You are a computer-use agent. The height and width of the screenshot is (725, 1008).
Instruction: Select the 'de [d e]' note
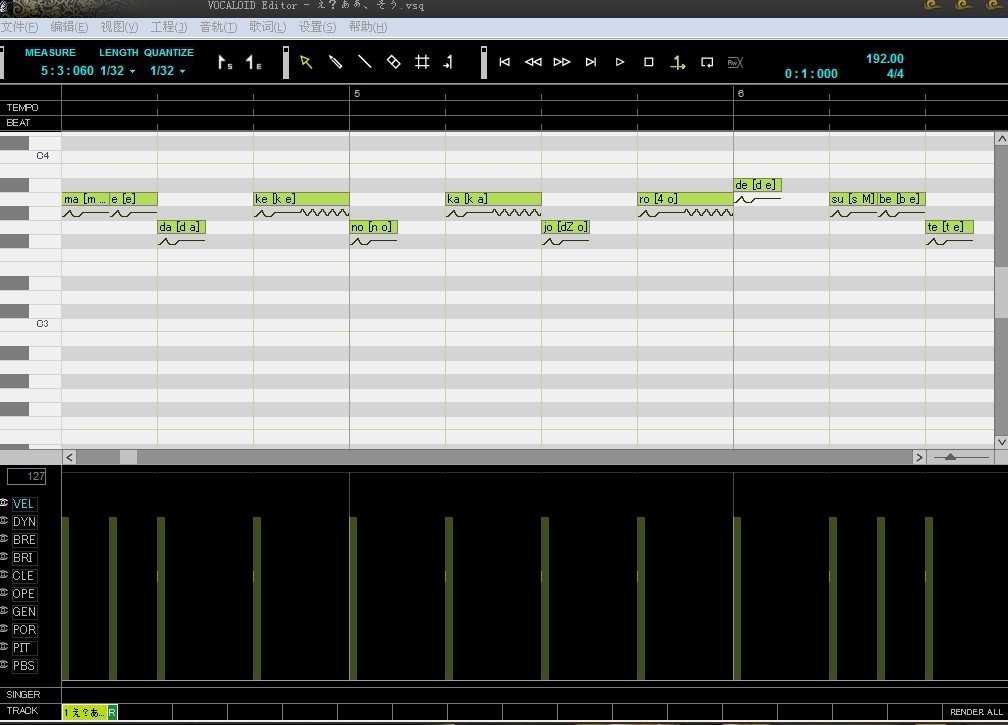click(x=758, y=185)
